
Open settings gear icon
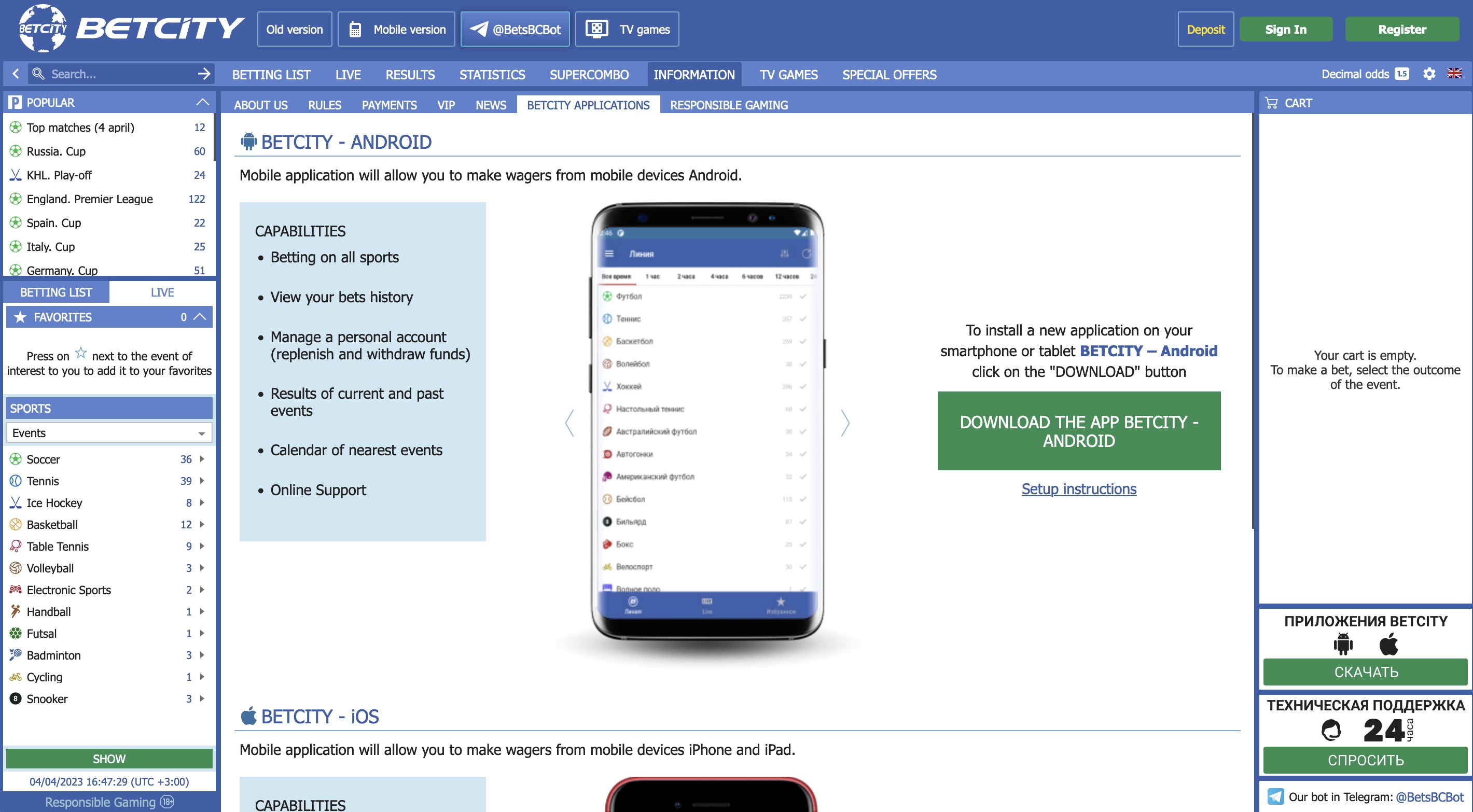(1429, 74)
